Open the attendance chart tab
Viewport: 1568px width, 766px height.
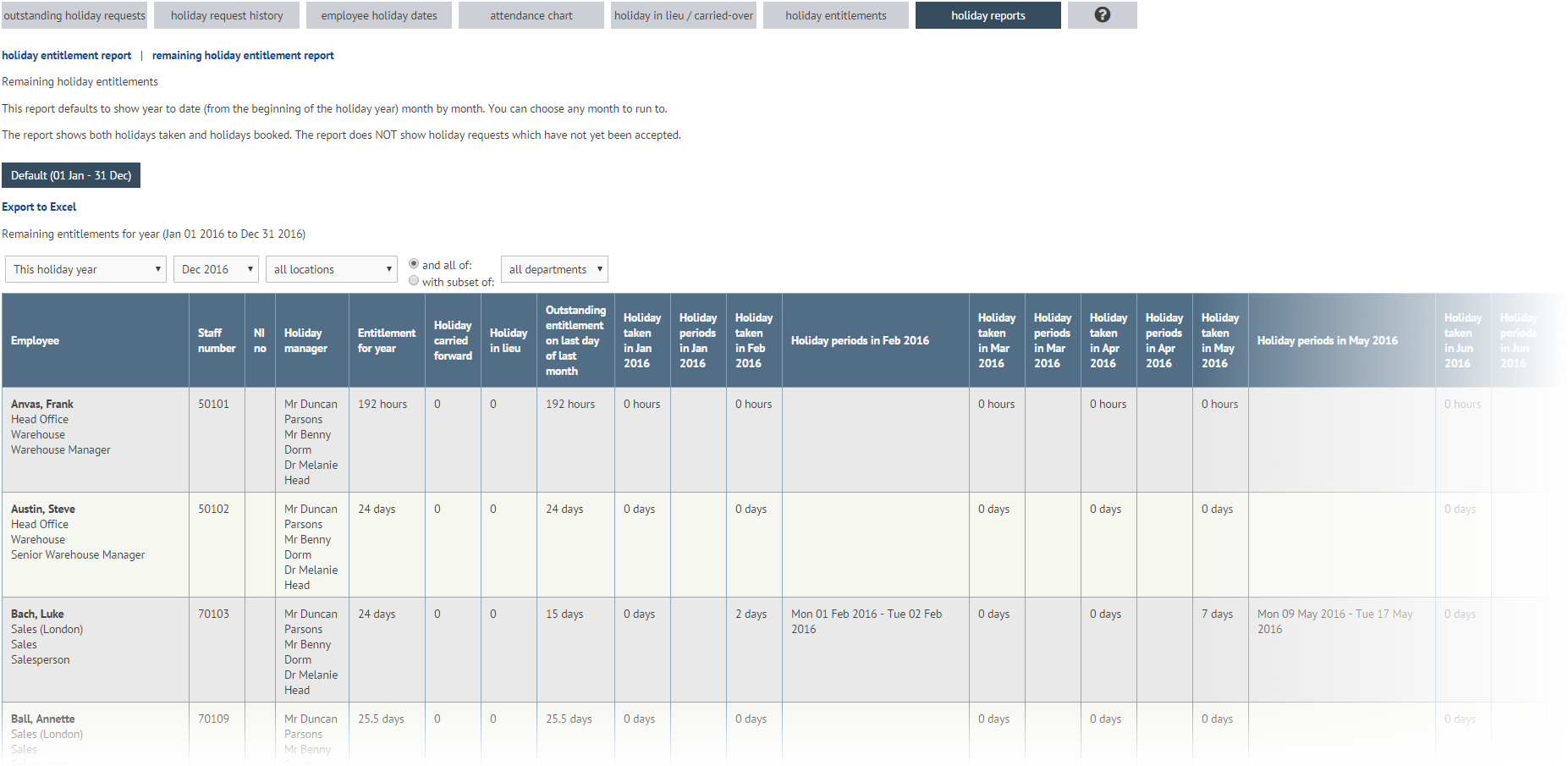click(531, 15)
